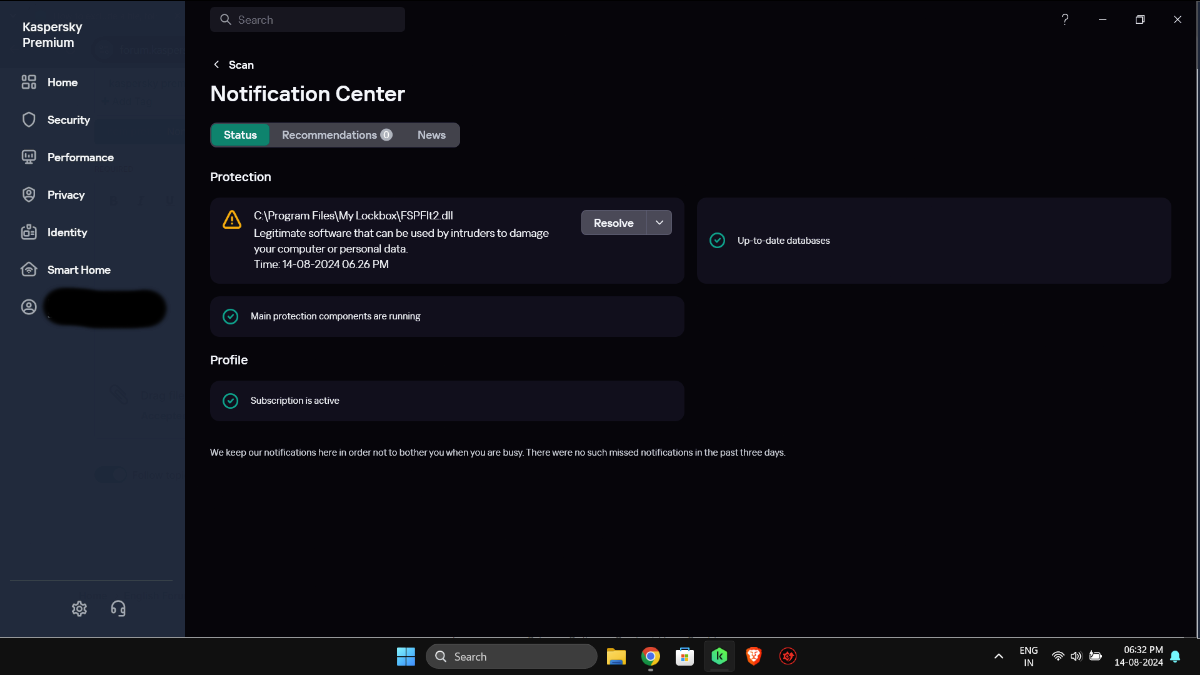
Task: Click the red circular taskbar app icon
Action: pyautogui.click(x=788, y=657)
